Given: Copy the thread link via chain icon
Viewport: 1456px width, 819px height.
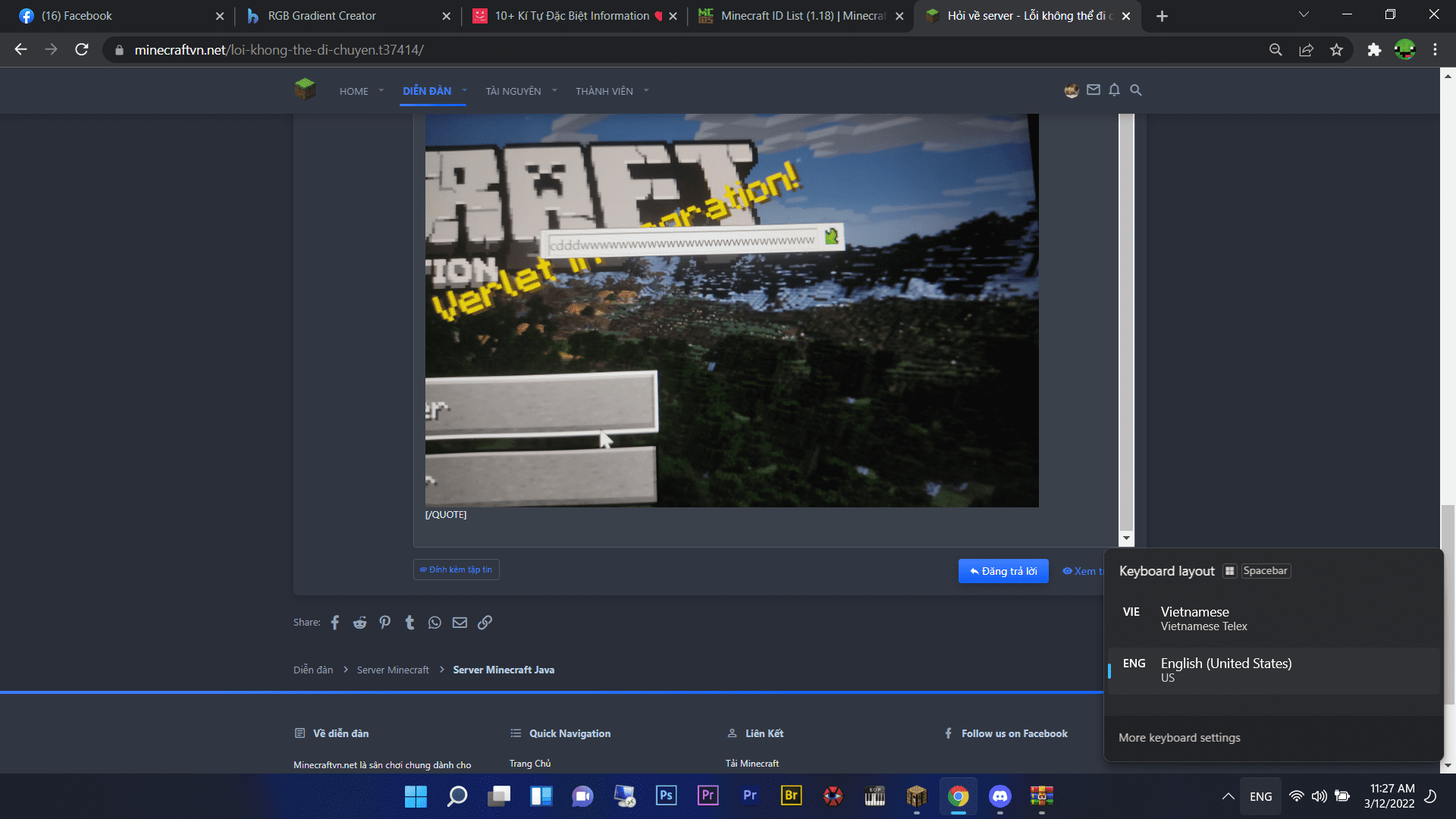Looking at the screenshot, I should click(485, 623).
